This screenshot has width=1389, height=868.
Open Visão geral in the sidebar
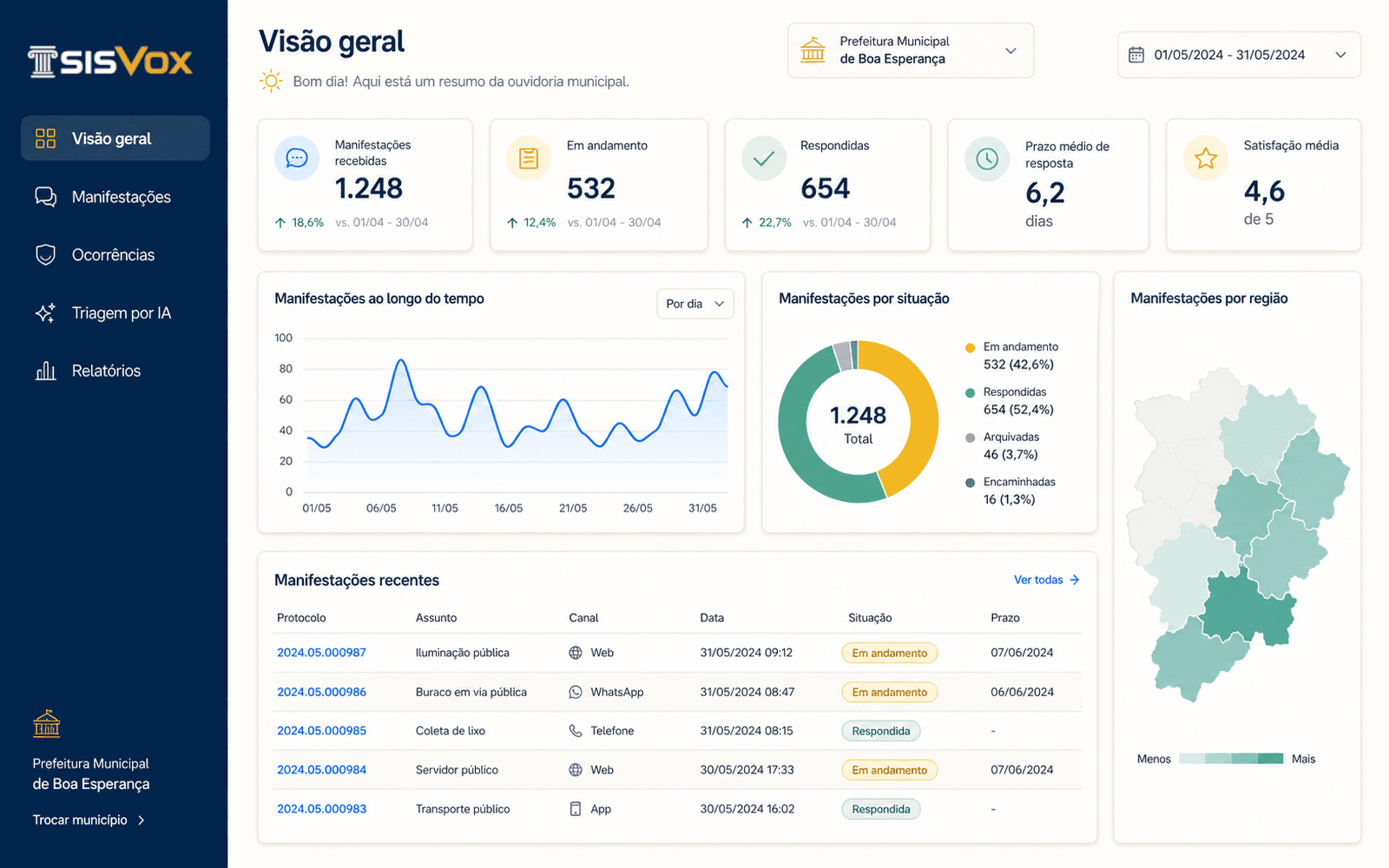(115, 139)
